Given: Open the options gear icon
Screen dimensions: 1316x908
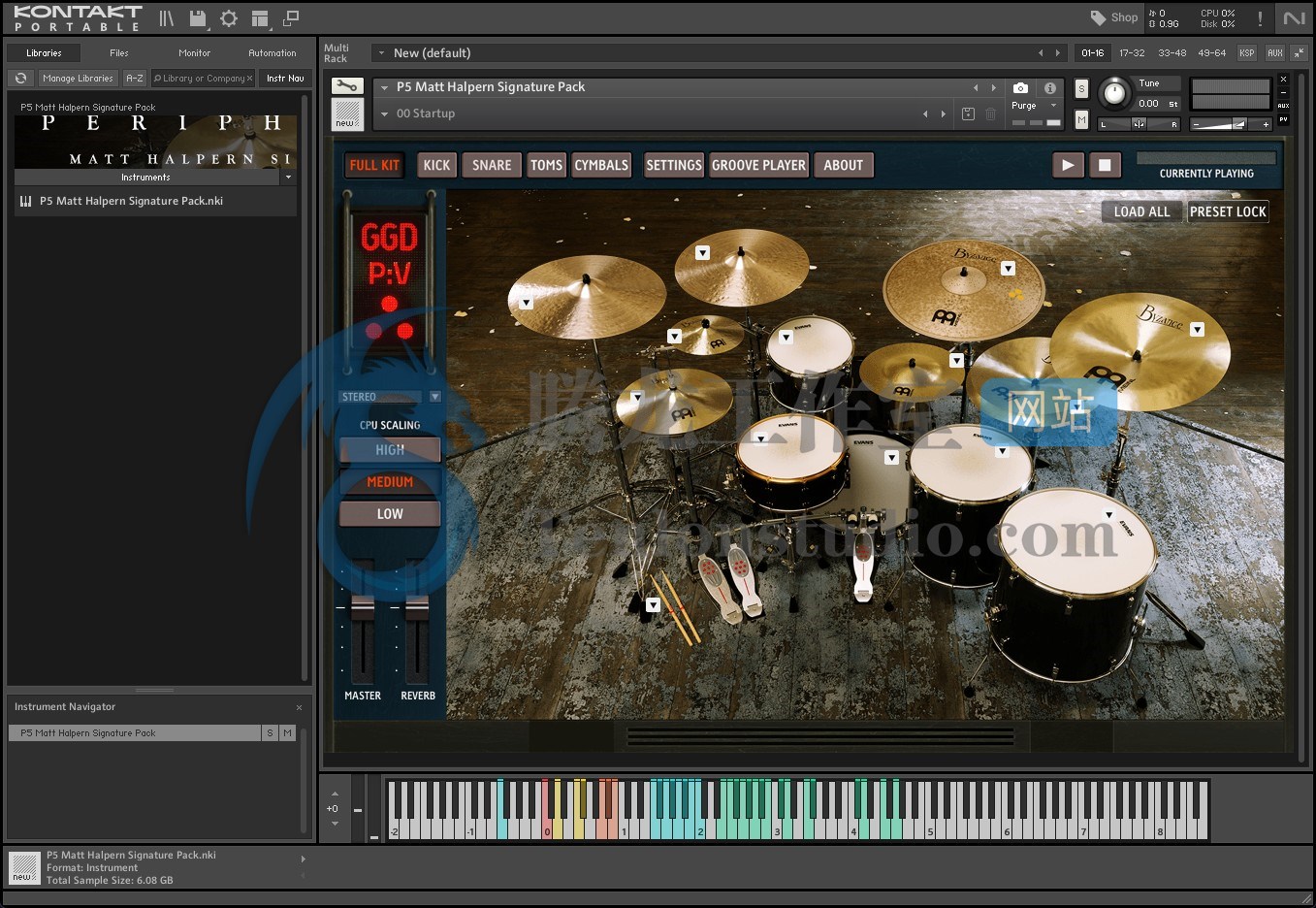Looking at the screenshot, I should pyautogui.click(x=229, y=18).
